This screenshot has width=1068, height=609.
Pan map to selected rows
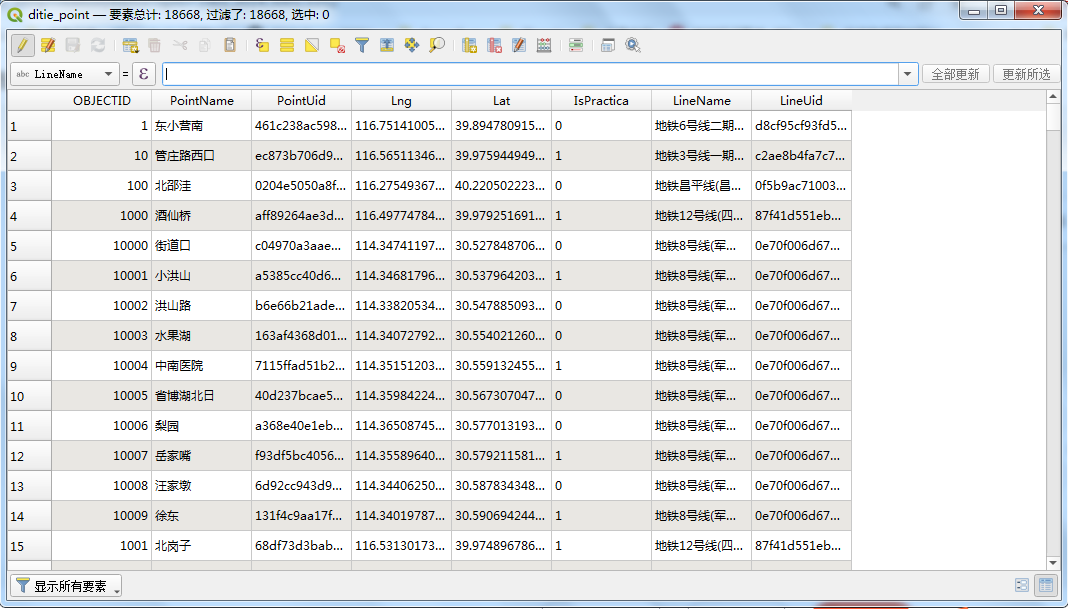coord(409,45)
